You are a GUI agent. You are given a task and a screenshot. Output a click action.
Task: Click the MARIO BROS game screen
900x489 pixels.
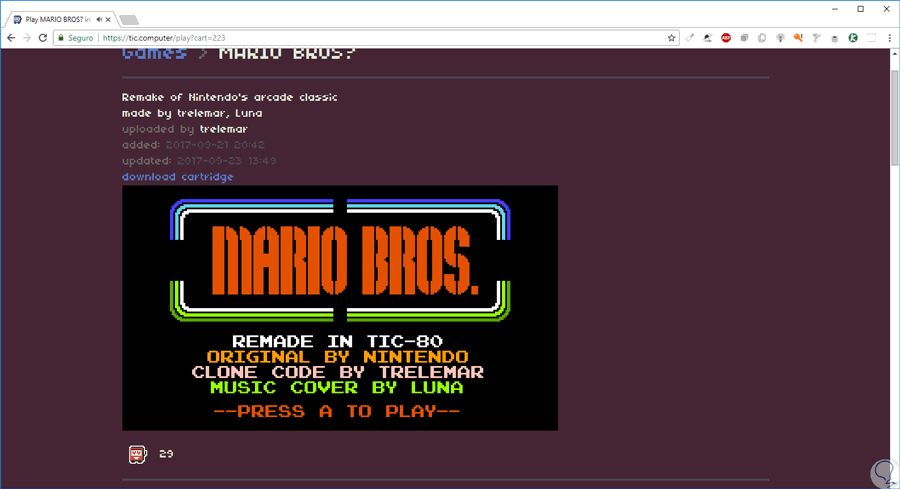(x=340, y=308)
